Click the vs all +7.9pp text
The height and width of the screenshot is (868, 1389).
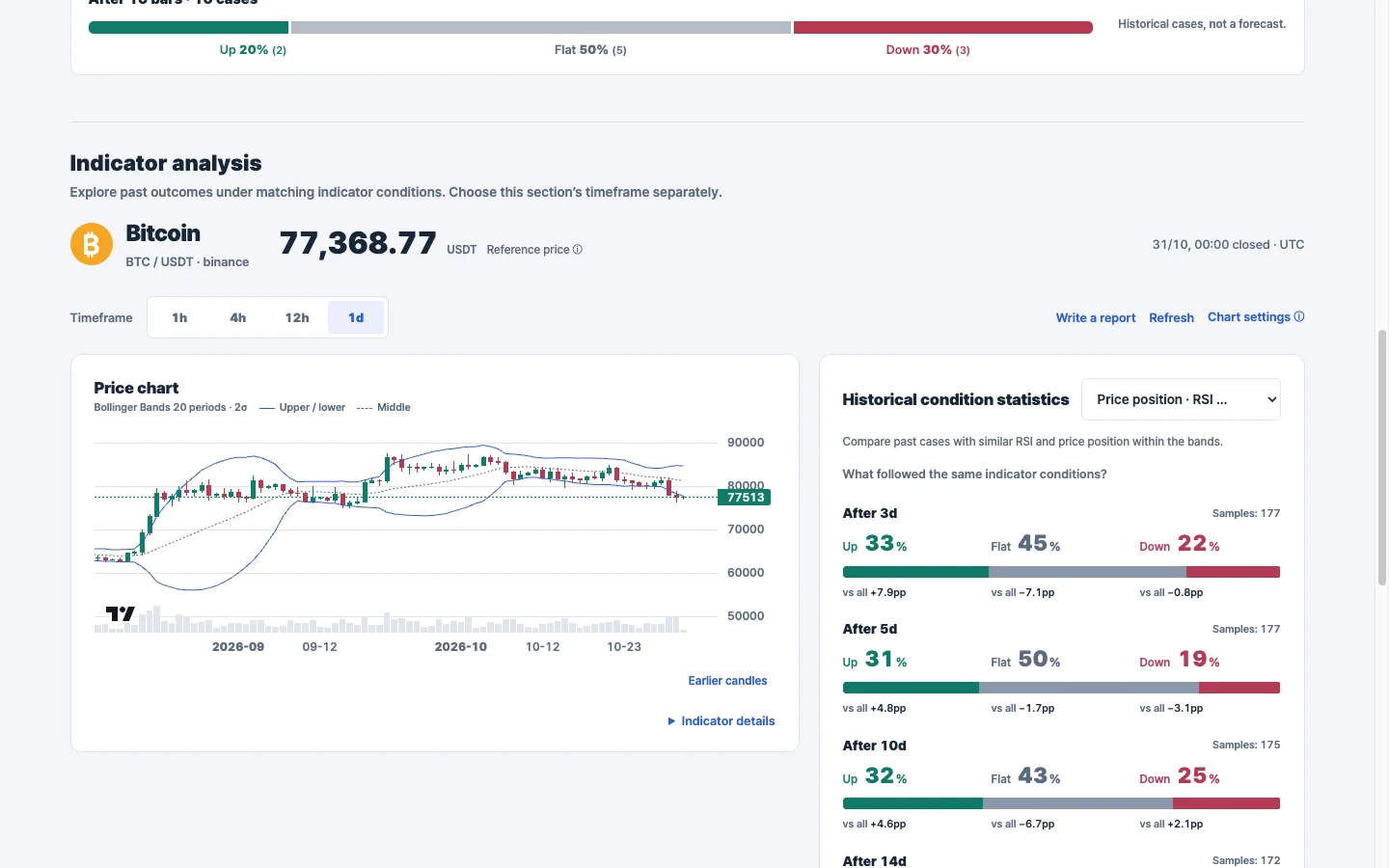tap(874, 593)
